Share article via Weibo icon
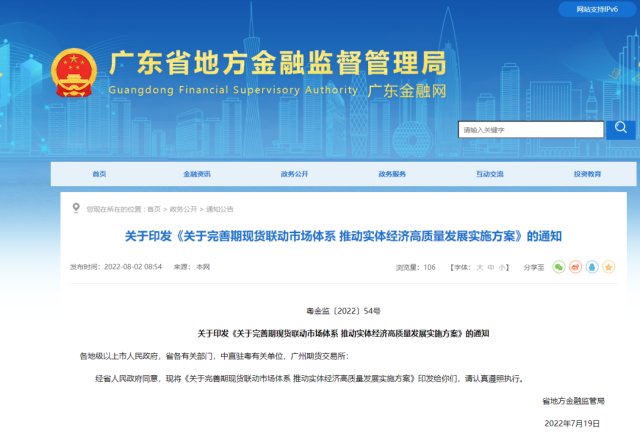 [575, 267]
